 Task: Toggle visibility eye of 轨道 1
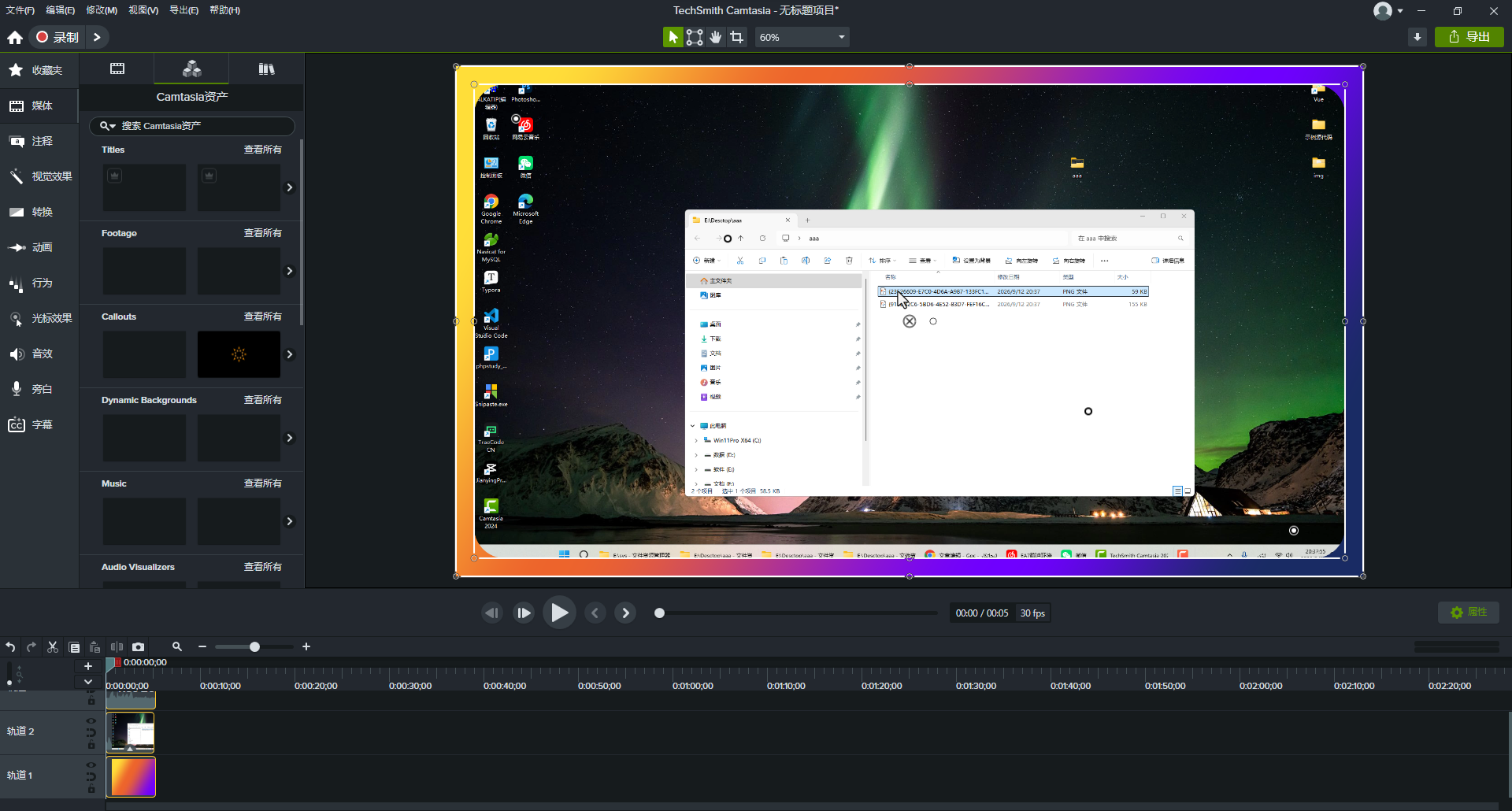click(x=91, y=765)
